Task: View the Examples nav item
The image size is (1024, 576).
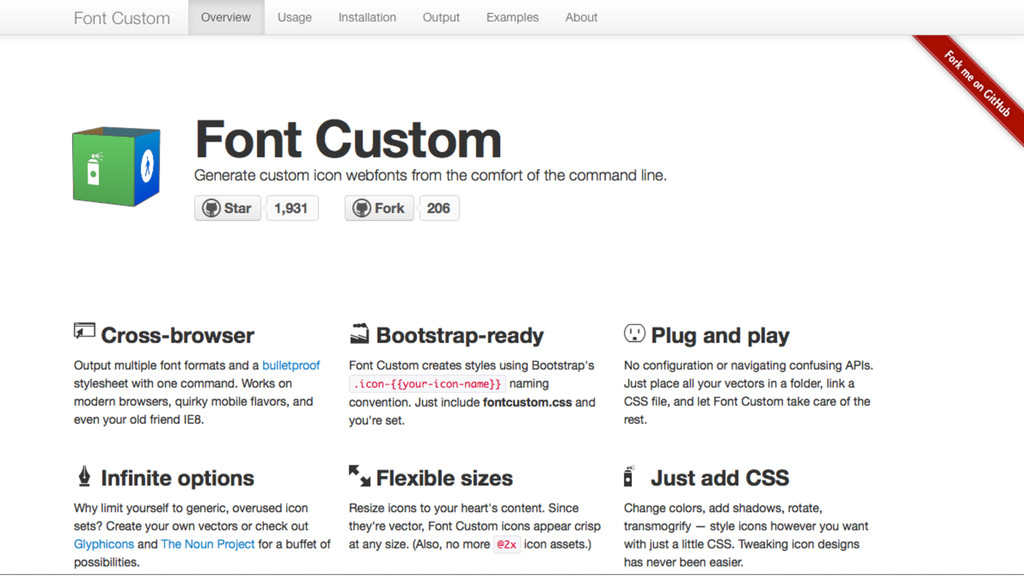Action: click(513, 18)
